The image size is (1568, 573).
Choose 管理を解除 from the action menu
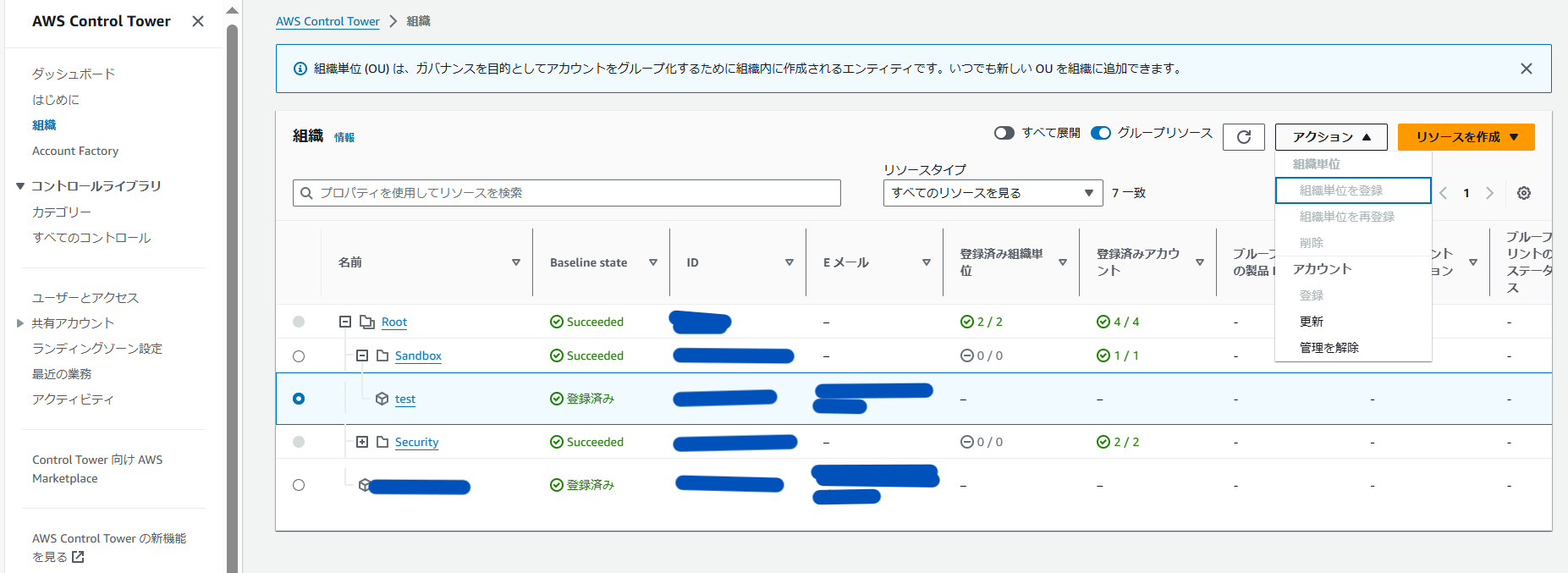click(1353, 348)
